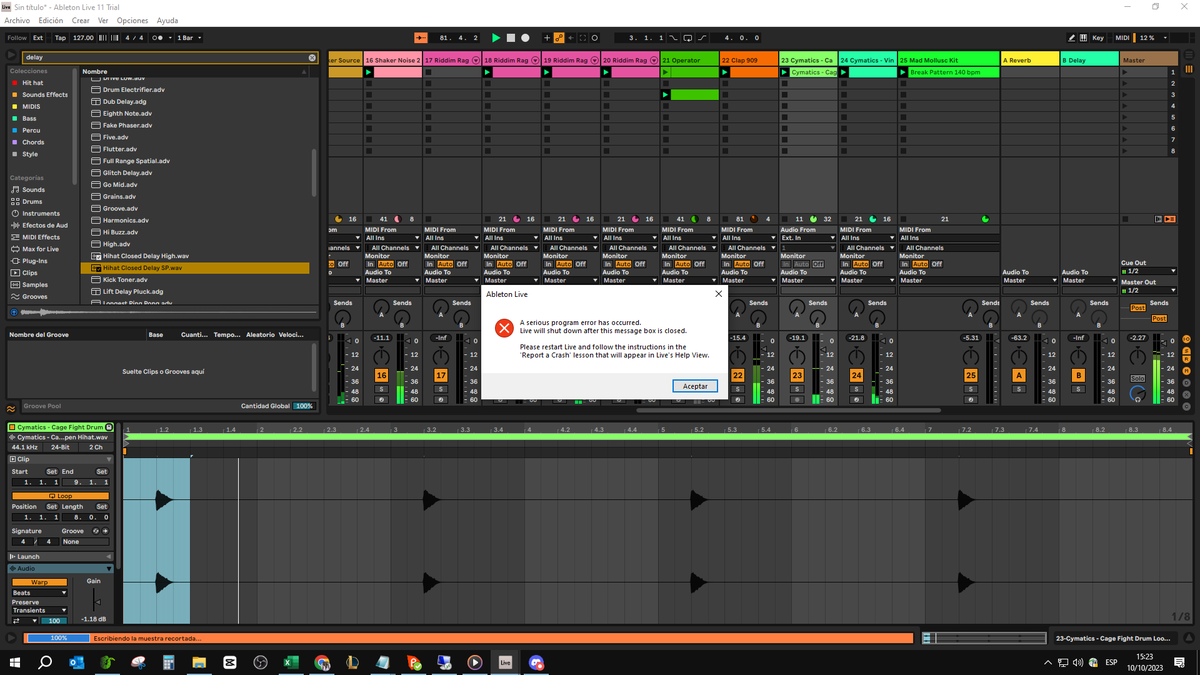Image resolution: width=1200 pixels, height=675 pixels.
Task: Click the Arrangement Record button
Action: 525,38
